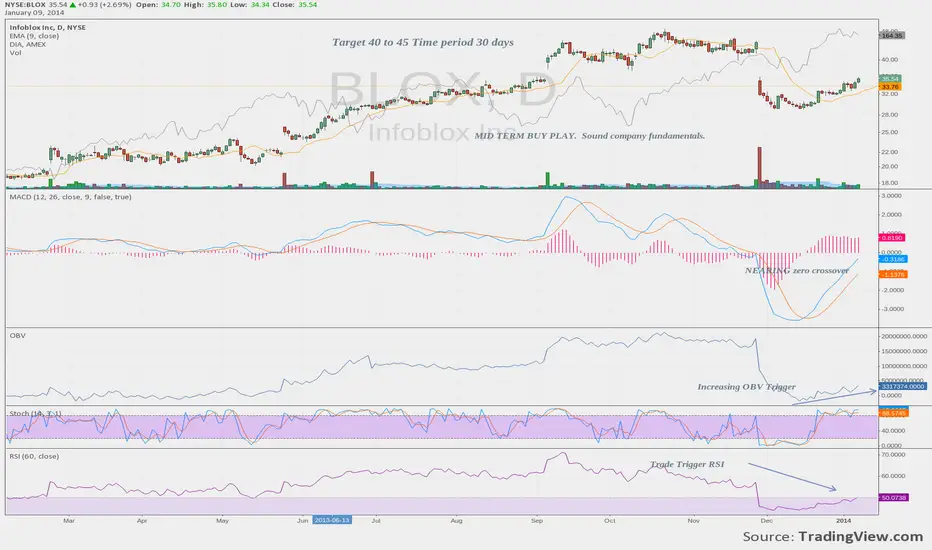The image size is (932, 550).
Task: Click the Target 40 to 45 annotation text
Action: 423,42
